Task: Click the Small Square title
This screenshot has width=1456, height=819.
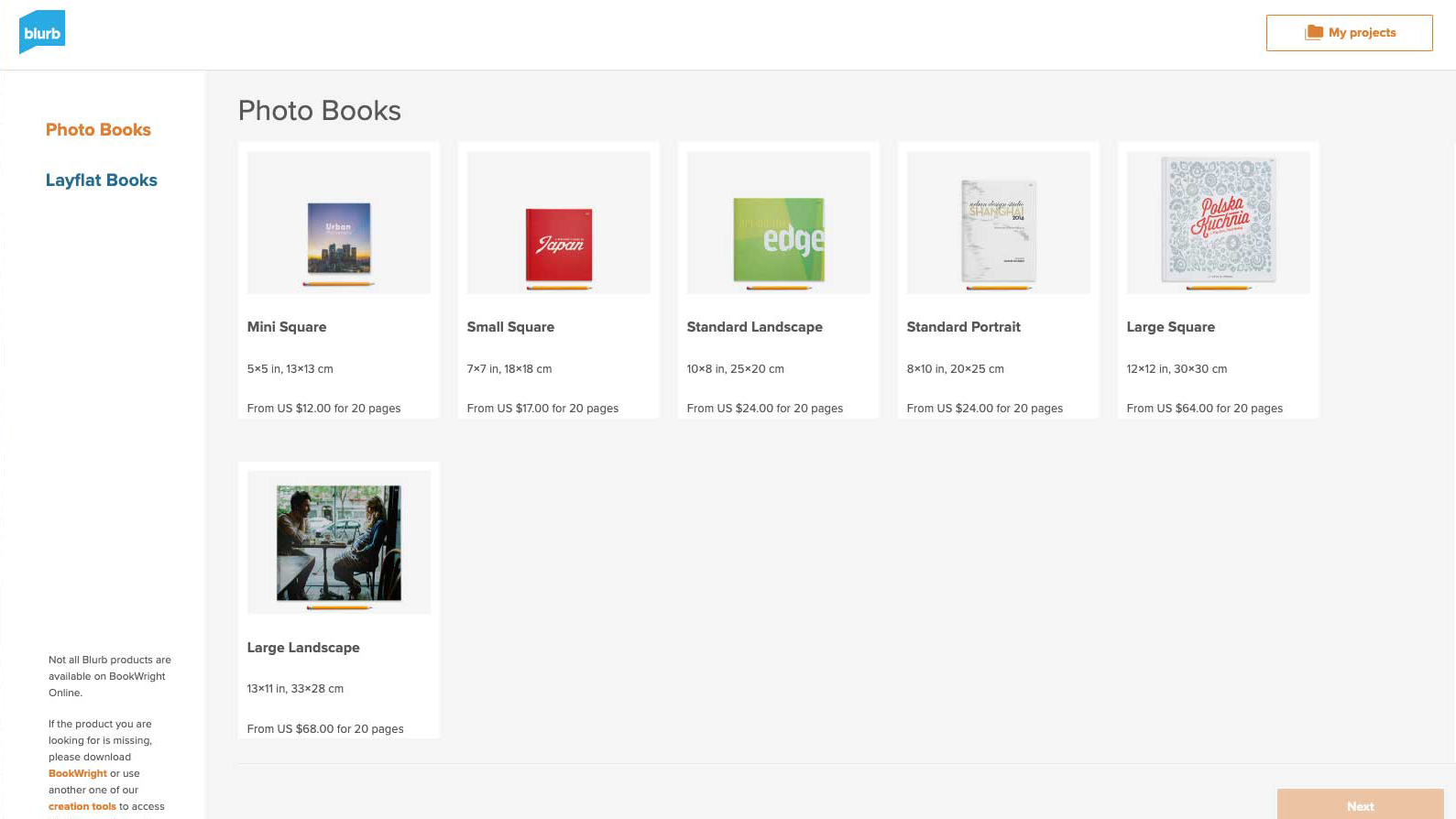Action: [x=510, y=327]
